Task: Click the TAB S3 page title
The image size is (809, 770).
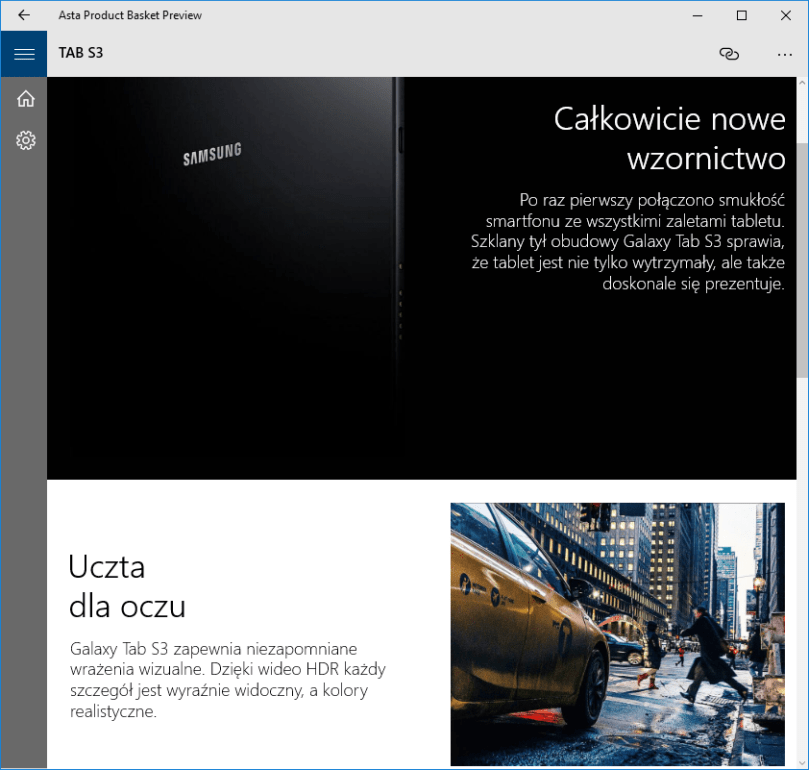Action: coord(81,54)
